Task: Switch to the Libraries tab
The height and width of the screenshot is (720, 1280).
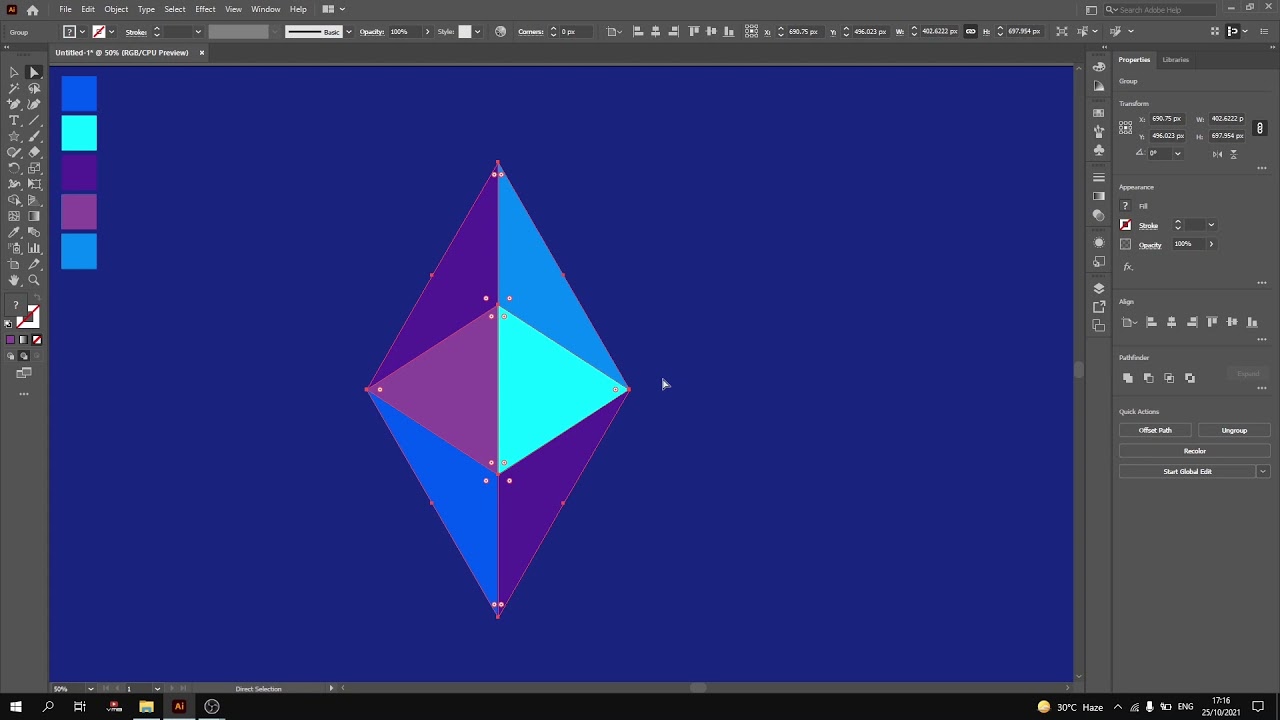Action: tap(1176, 60)
